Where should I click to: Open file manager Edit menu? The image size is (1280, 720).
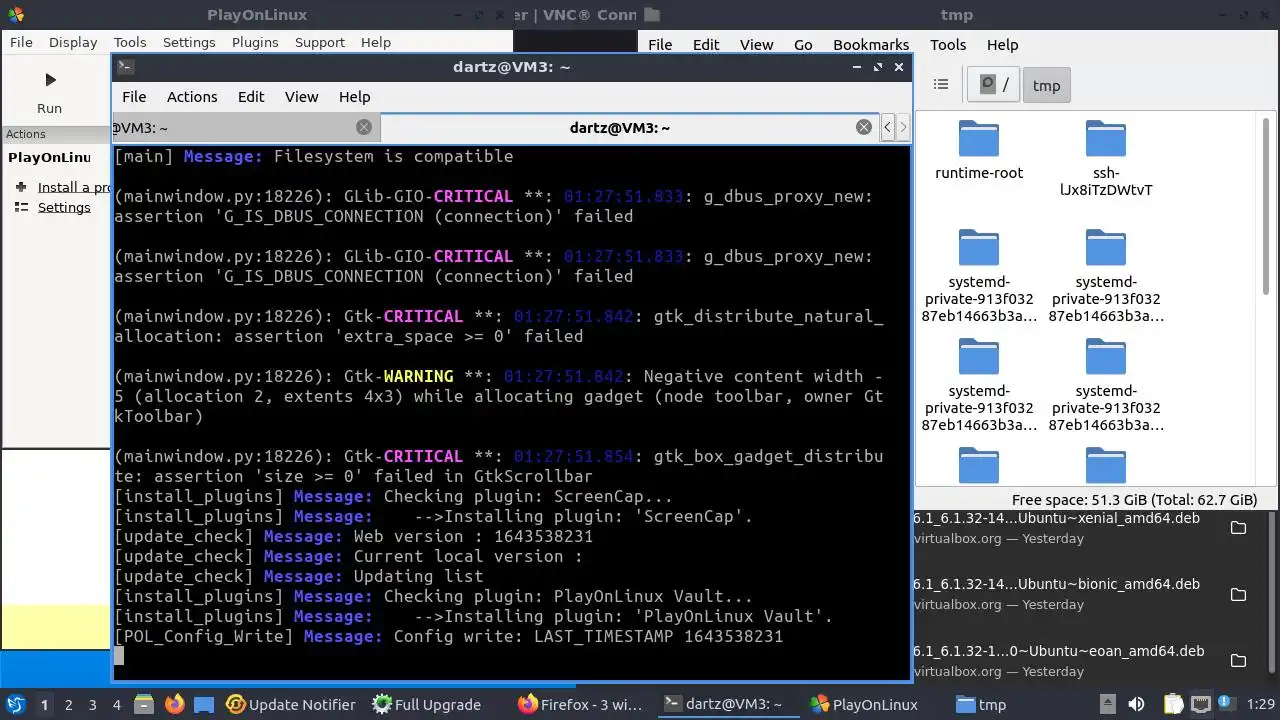point(706,44)
